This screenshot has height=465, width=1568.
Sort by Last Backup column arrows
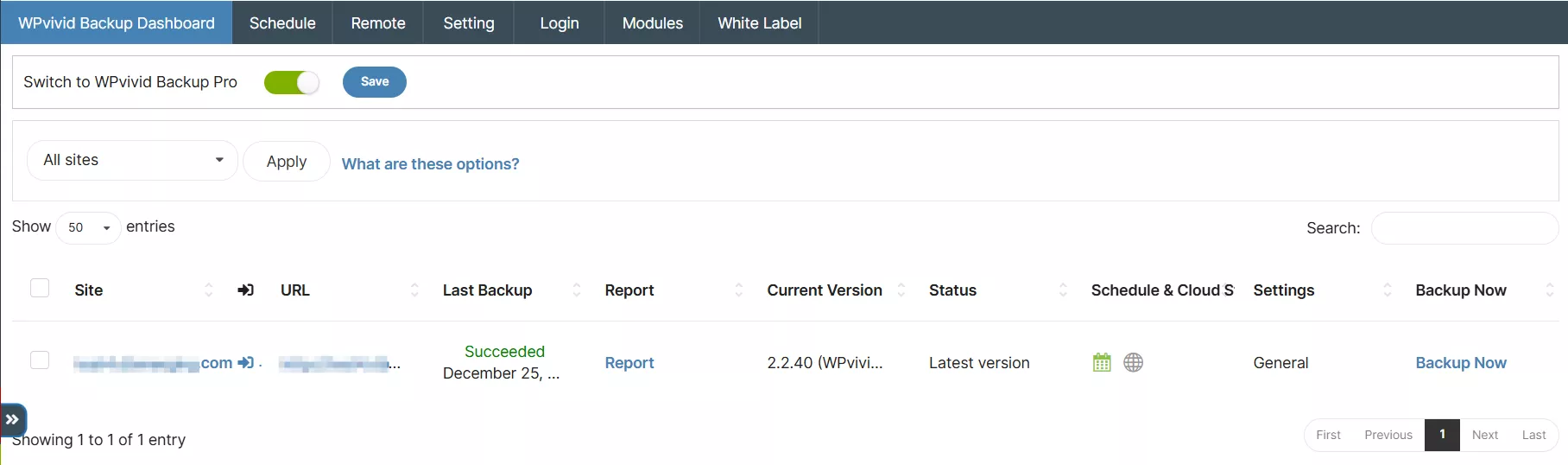coord(577,290)
